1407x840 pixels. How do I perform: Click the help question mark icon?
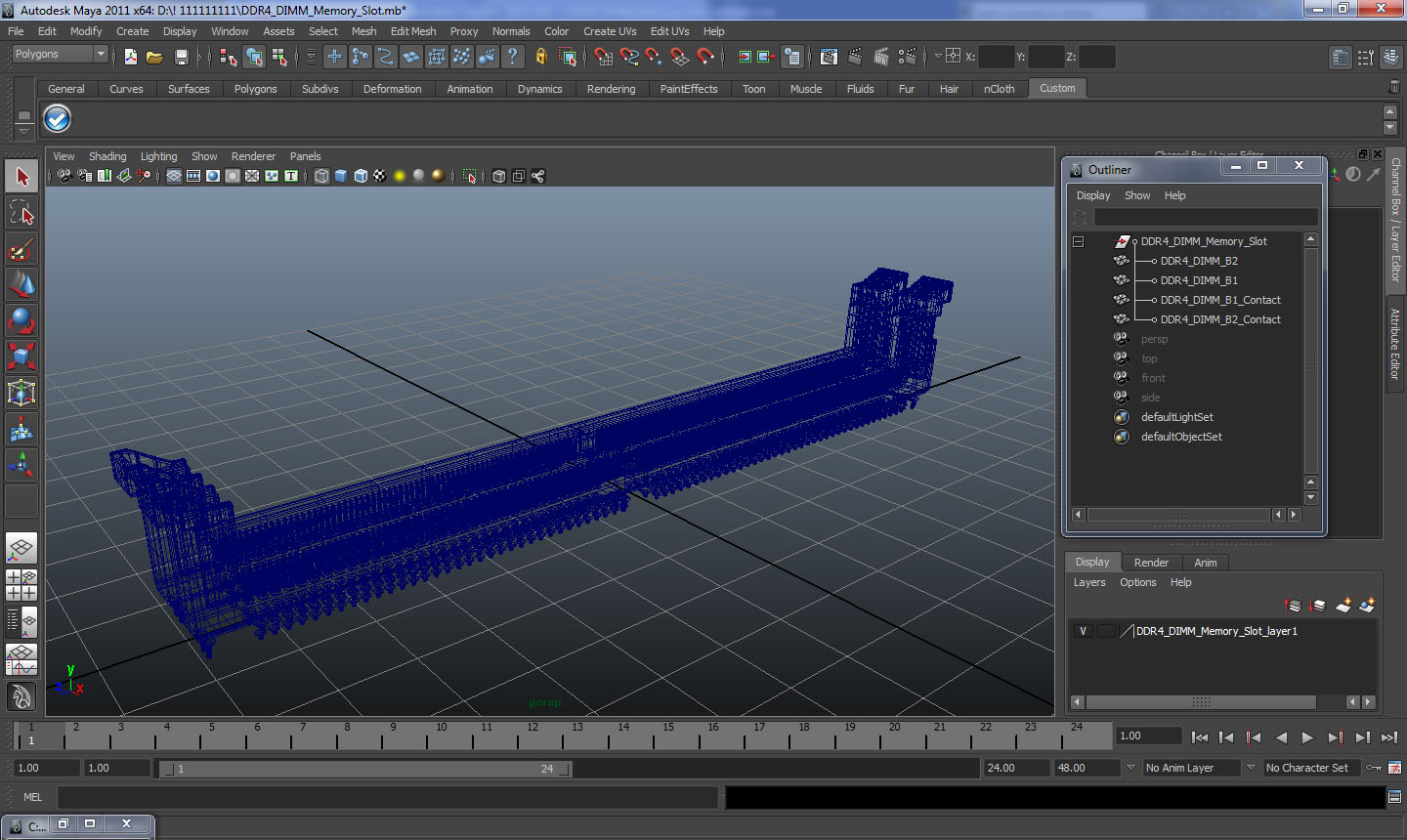coord(513,57)
